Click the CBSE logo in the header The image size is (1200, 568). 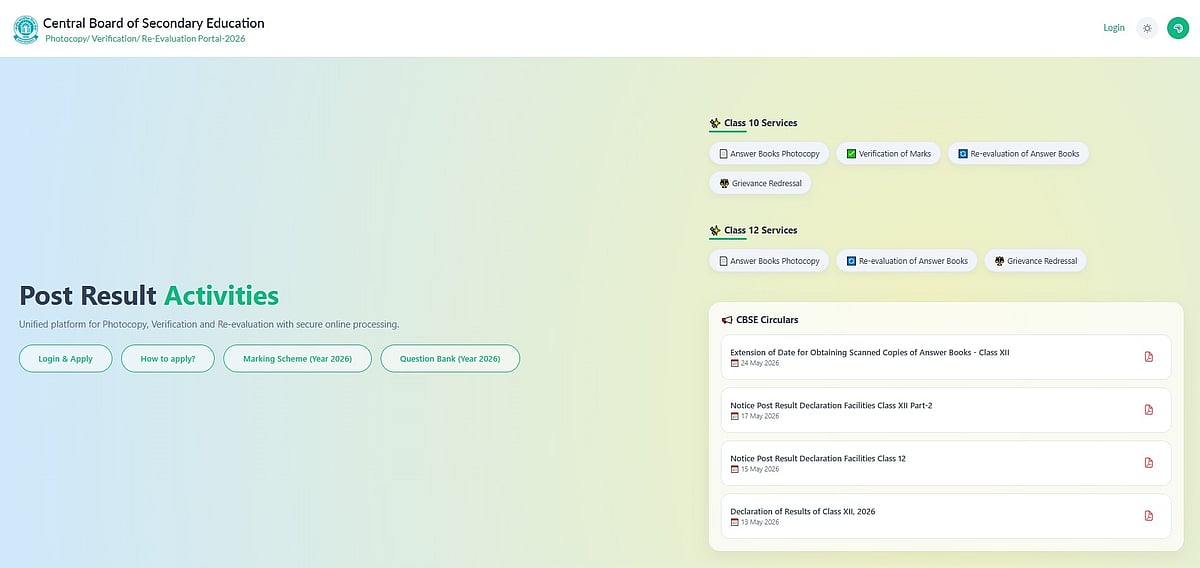coord(24,28)
